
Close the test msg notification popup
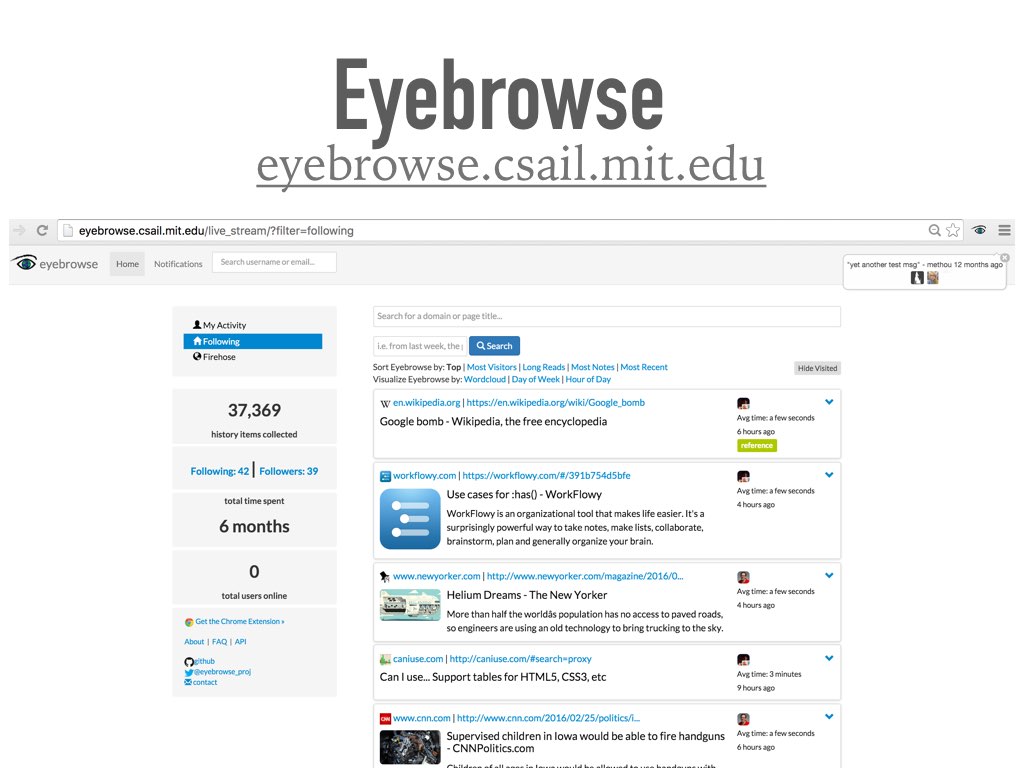tap(1004, 258)
